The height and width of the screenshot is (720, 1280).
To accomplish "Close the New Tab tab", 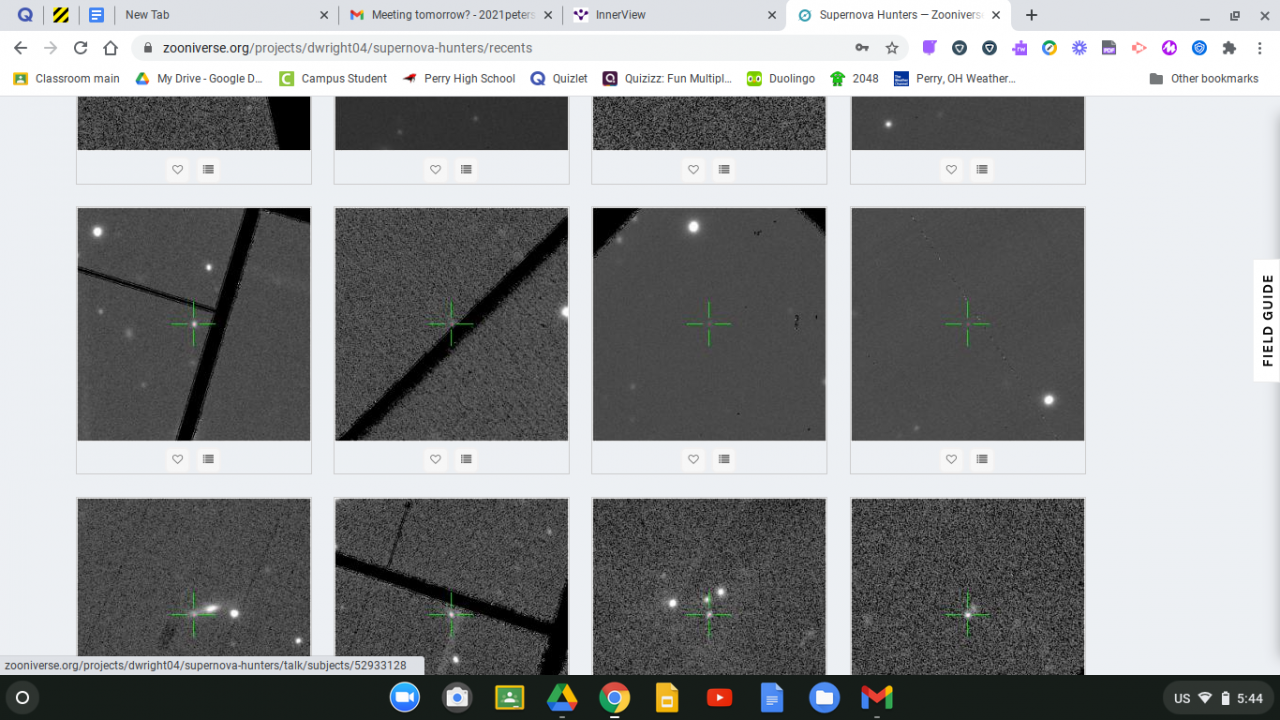I will (324, 15).
